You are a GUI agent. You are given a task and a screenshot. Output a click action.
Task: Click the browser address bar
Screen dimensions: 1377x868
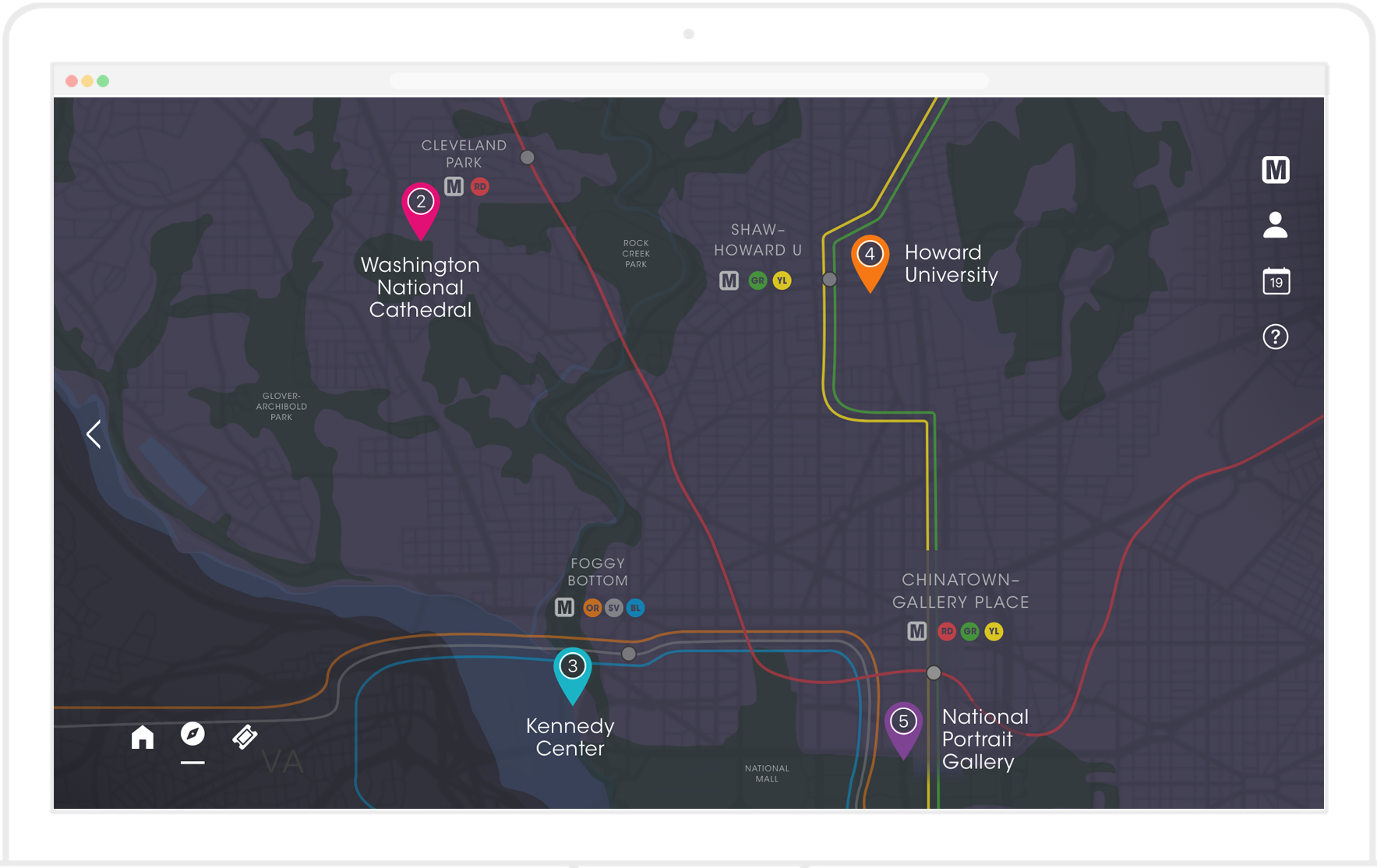[x=689, y=80]
